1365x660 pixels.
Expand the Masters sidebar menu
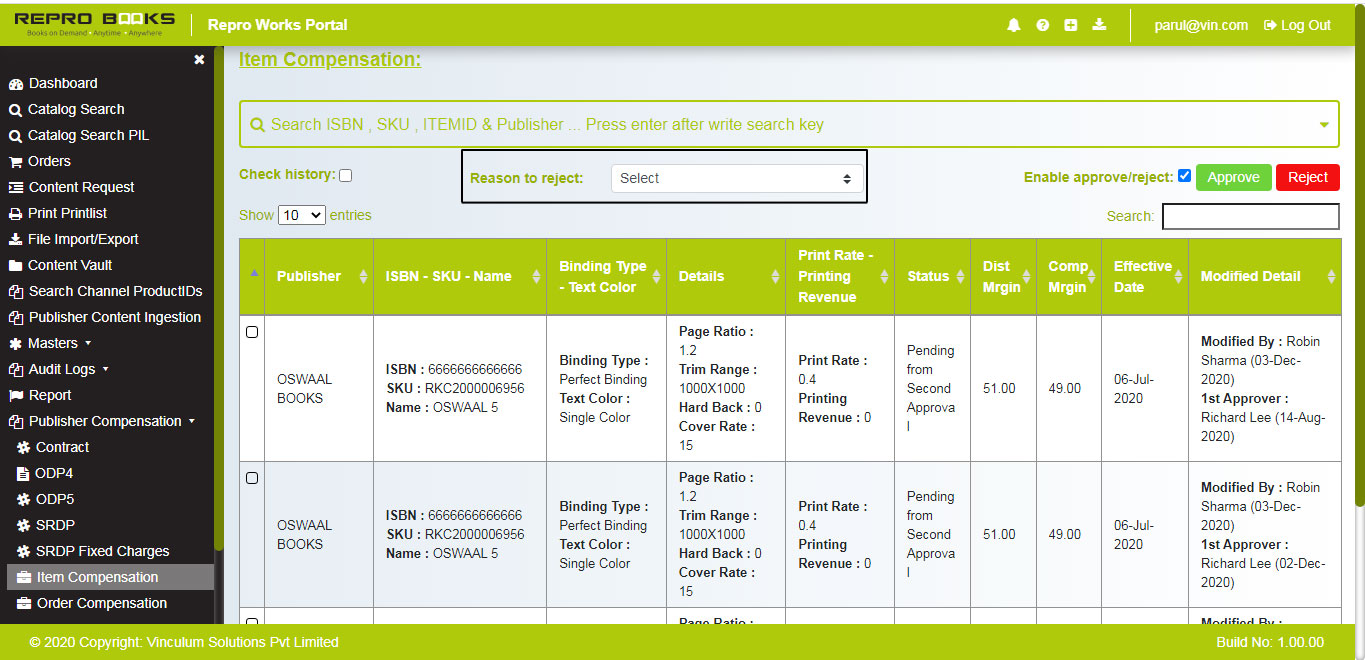tap(58, 343)
